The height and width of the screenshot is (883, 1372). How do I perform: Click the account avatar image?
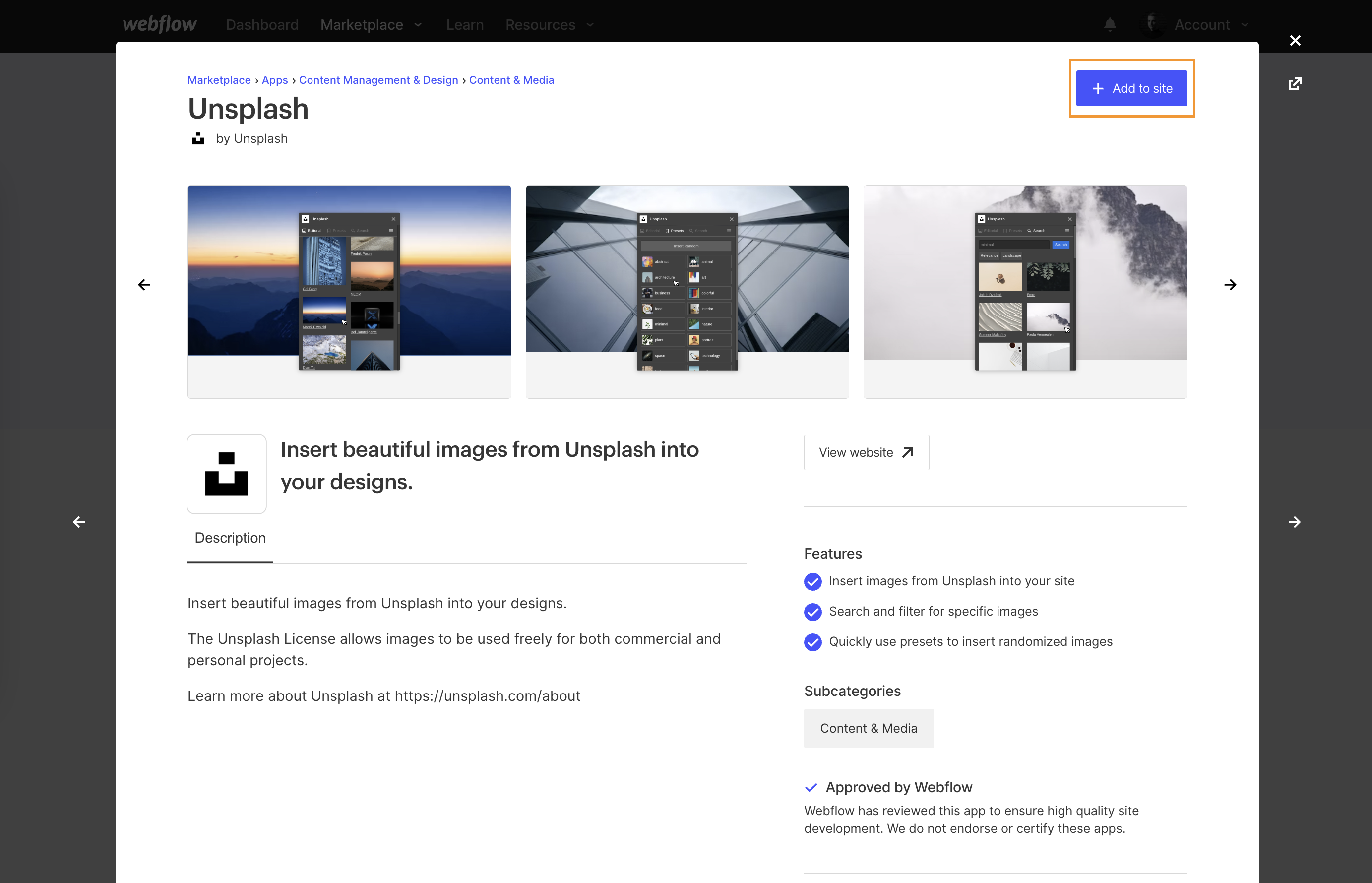click(x=1152, y=25)
